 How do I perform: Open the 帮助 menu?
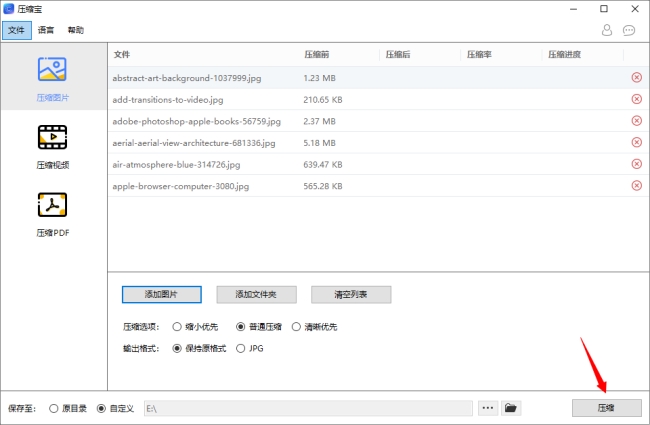(x=76, y=30)
